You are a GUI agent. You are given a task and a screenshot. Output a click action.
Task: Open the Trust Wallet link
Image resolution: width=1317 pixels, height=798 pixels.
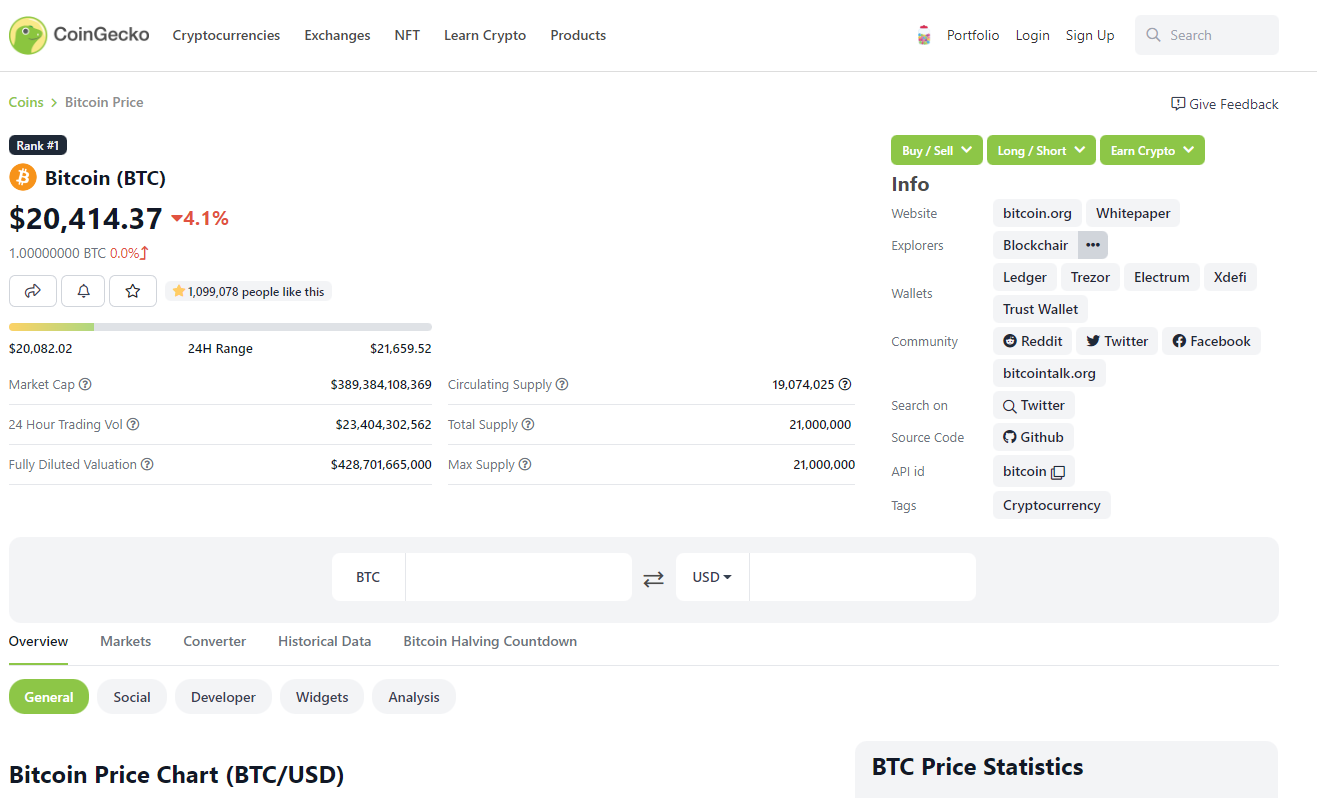1041,309
